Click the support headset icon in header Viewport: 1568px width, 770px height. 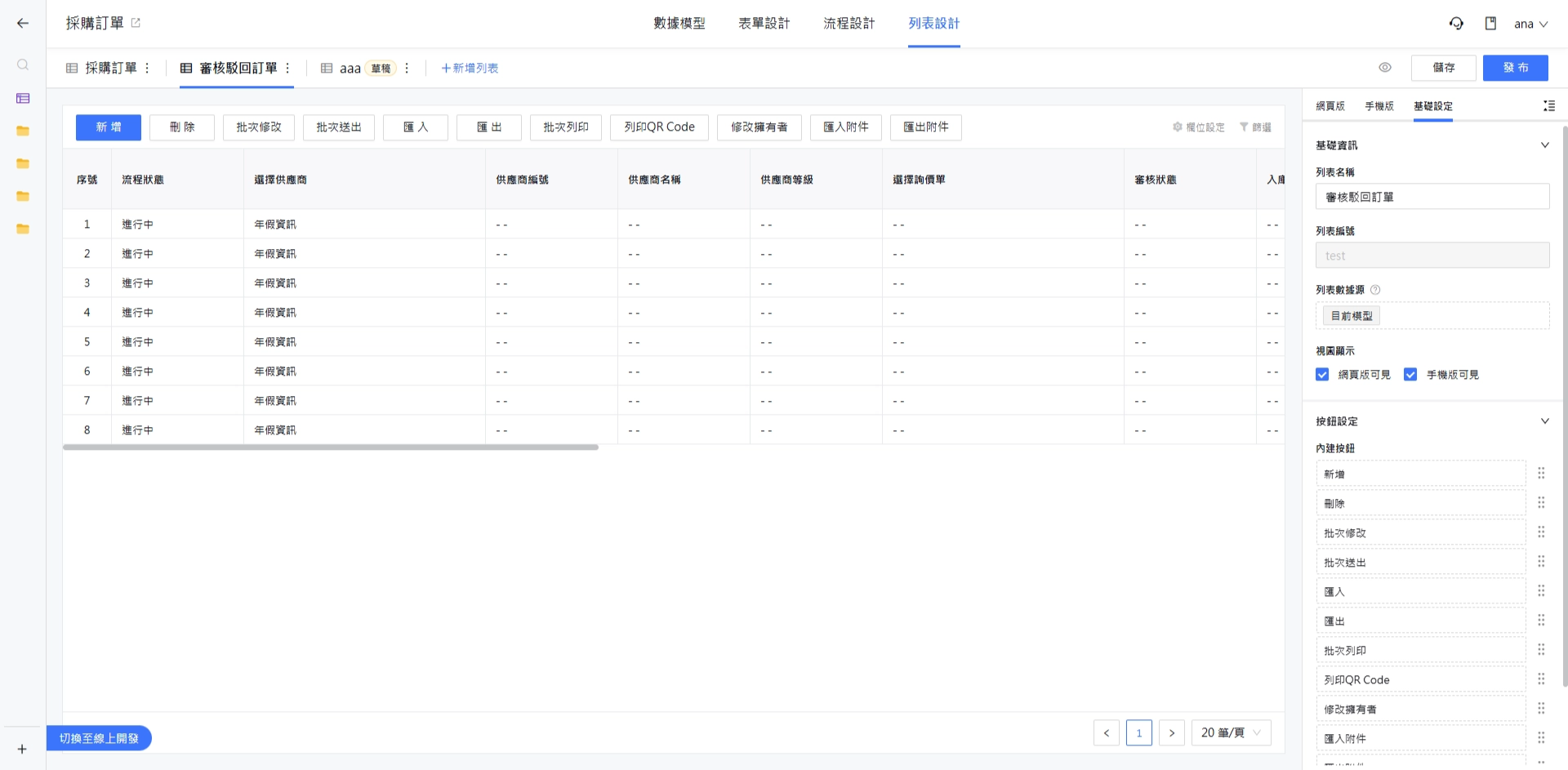click(1456, 23)
